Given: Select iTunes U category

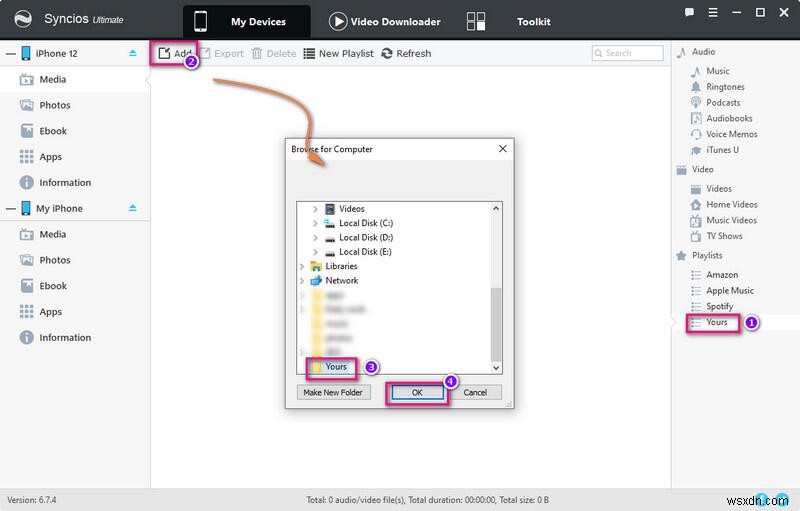Looking at the screenshot, I should [721, 150].
